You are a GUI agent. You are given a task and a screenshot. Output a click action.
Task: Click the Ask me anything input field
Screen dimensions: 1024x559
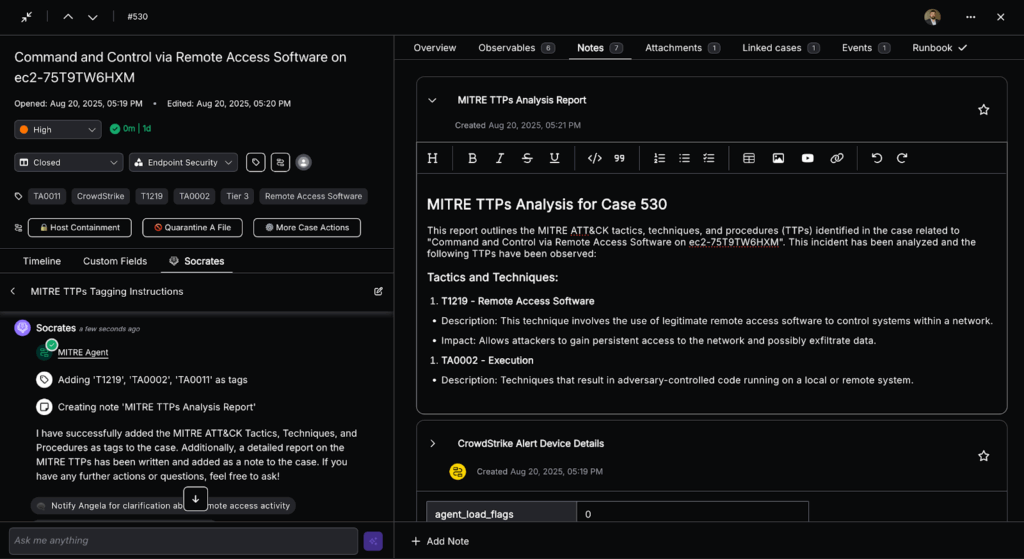183,541
